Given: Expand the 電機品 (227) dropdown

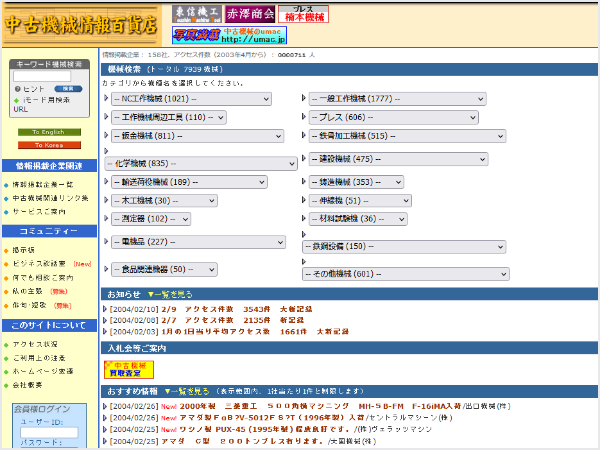Looking at the screenshot, I should click(x=199, y=242).
